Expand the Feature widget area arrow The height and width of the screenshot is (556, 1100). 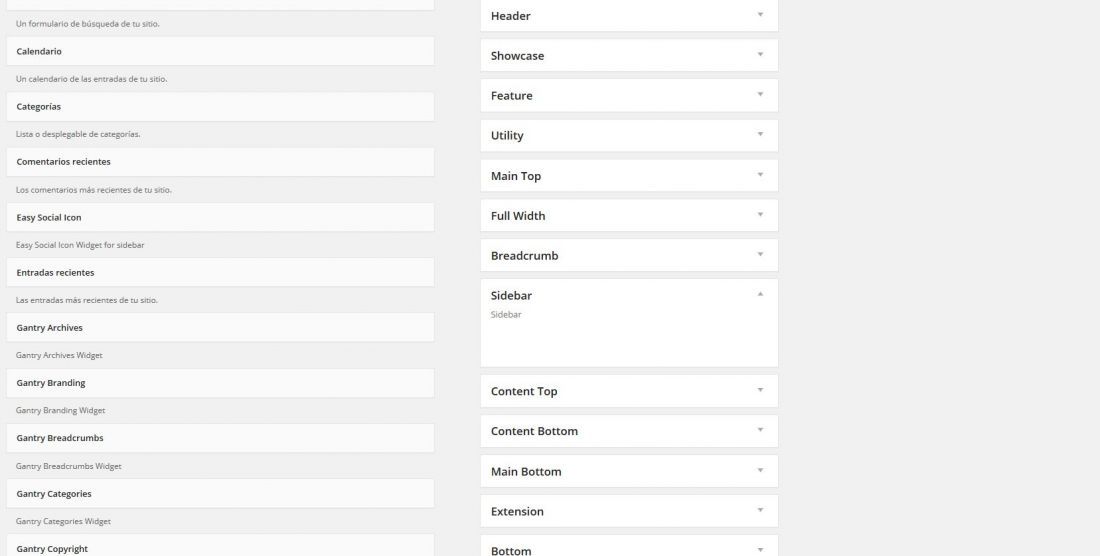pos(760,95)
